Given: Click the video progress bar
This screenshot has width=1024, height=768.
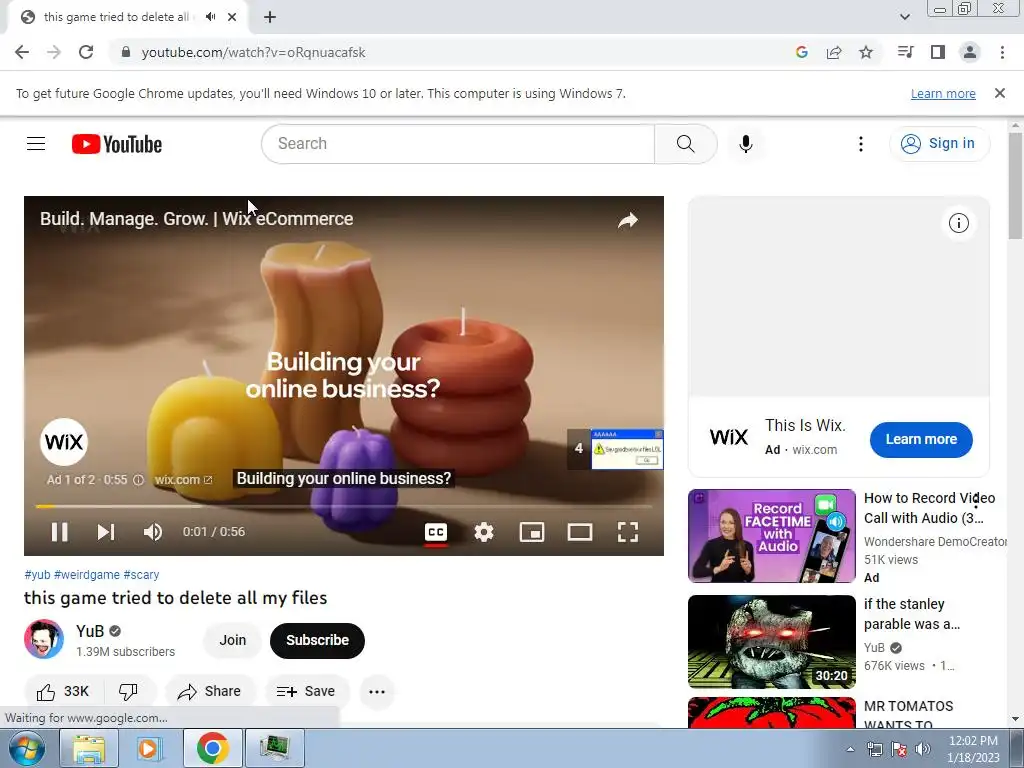Looking at the screenshot, I should coord(344,506).
